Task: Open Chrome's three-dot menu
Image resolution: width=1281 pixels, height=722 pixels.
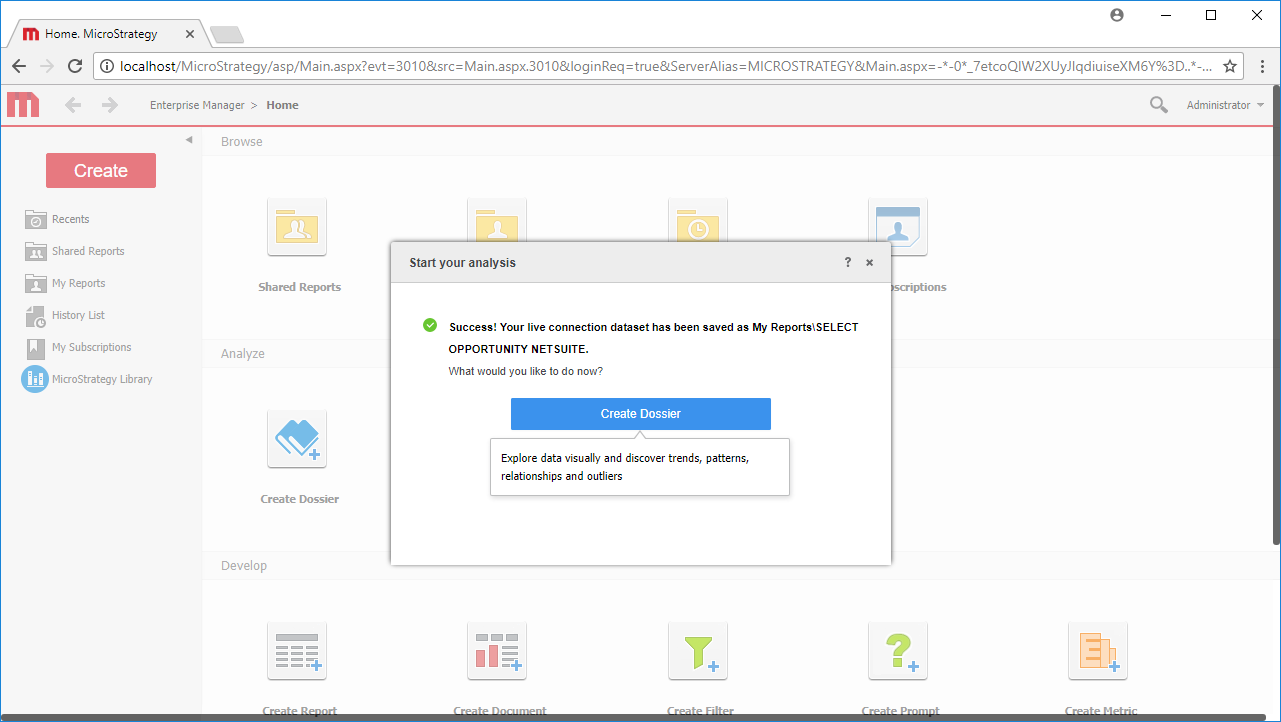Action: 1263,66
